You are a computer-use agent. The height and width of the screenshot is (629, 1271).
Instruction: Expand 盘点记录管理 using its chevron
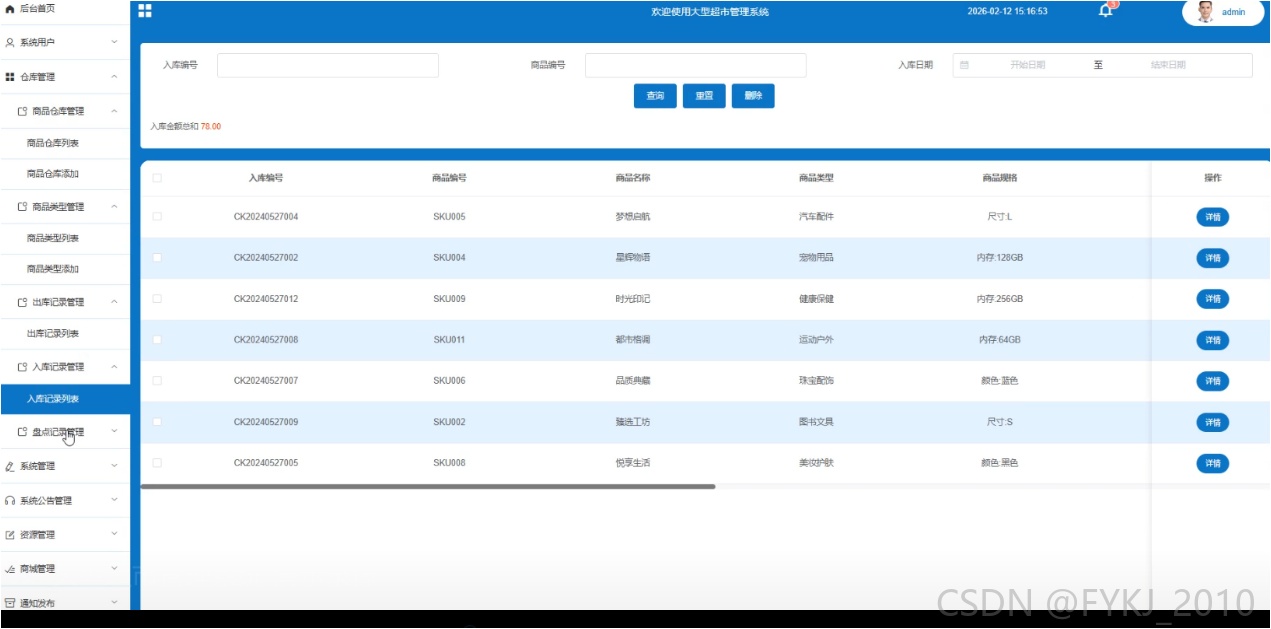114,432
